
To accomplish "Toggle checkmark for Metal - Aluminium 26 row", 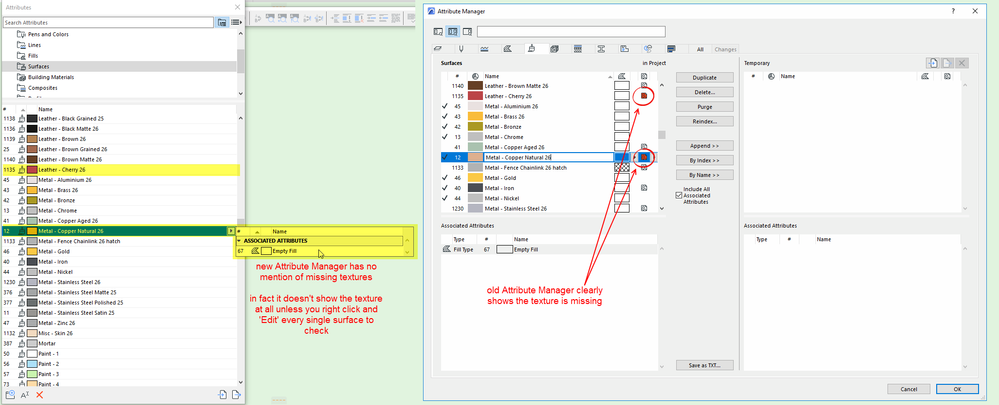I will (444, 106).
